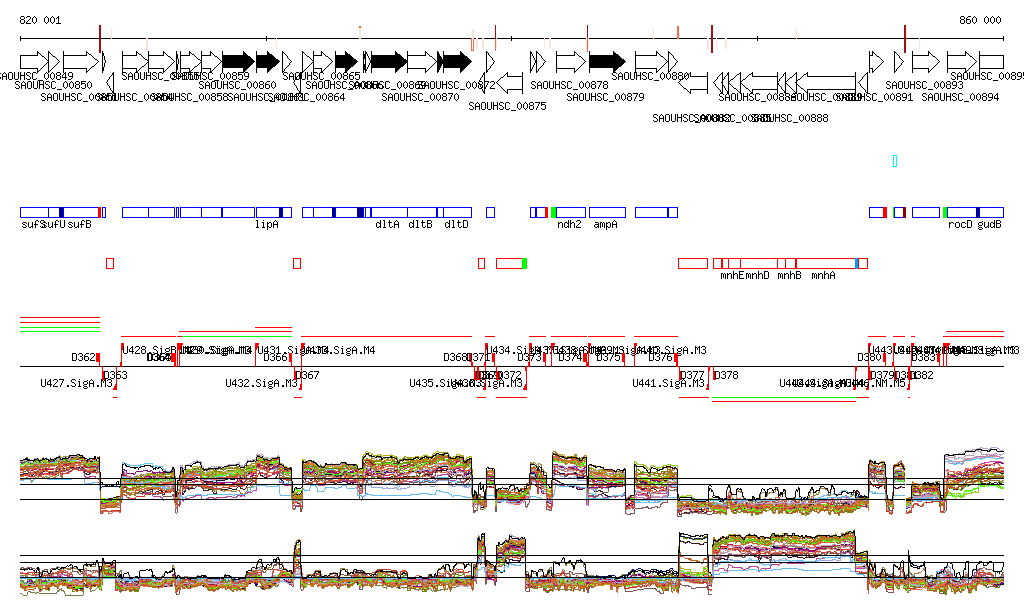Click the blue box above dltB
Viewport: 1024px width, 611px height.
click(422, 213)
